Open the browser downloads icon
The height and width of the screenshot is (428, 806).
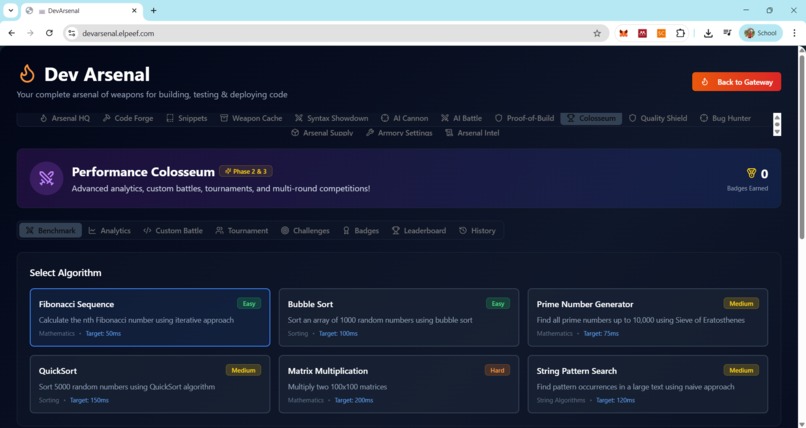pos(708,33)
